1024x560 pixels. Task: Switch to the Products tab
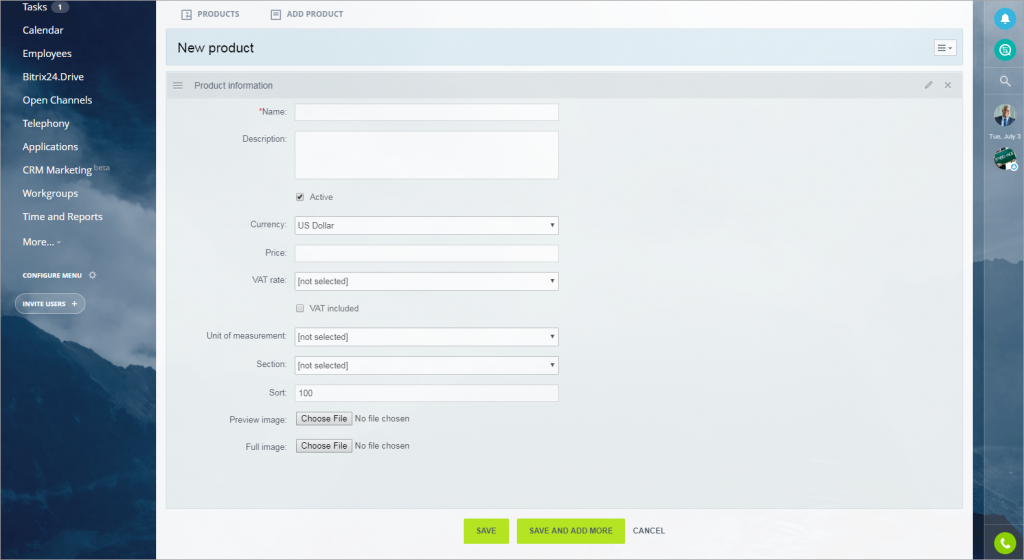click(x=210, y=14)
